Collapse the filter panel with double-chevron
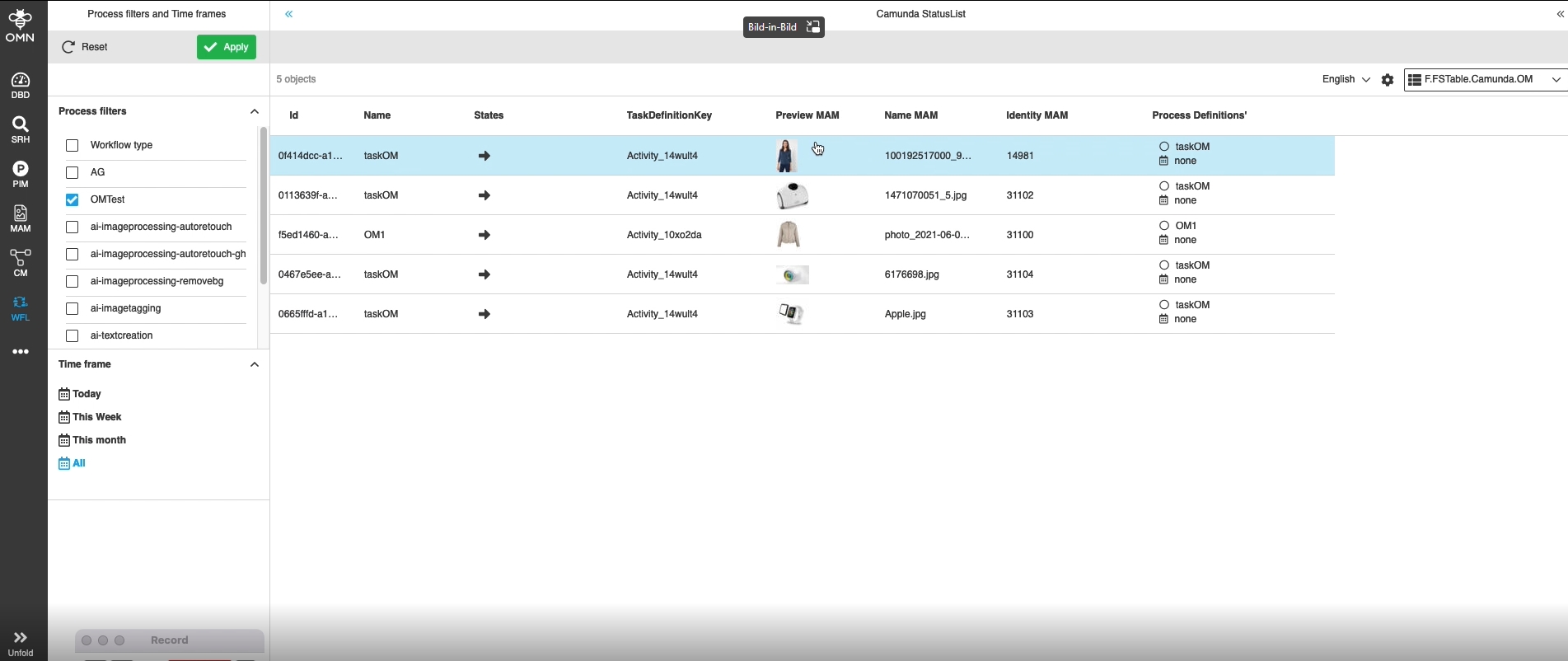Screen dimensions: 1568x661 [x=289, y=14]
